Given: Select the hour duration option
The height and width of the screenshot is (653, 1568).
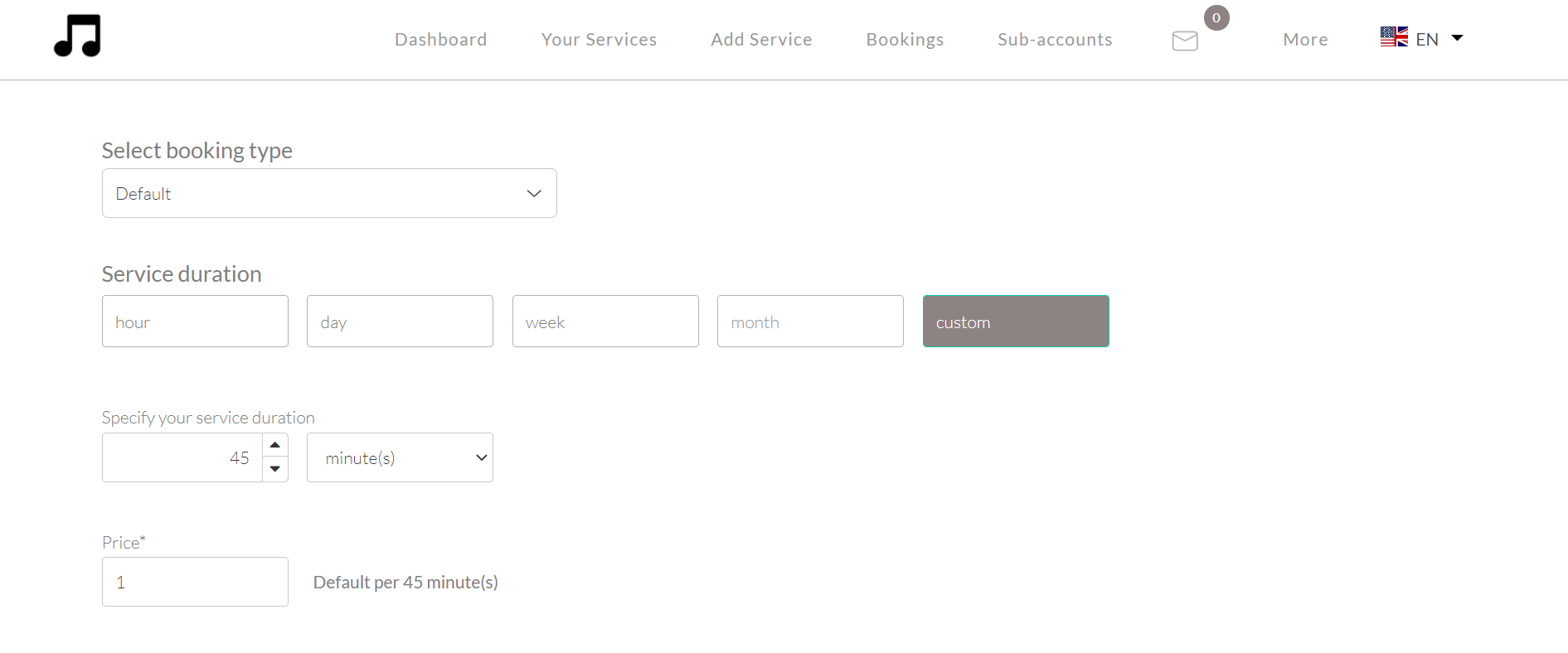Looking at the screenshot, I should tap(195, 322).
